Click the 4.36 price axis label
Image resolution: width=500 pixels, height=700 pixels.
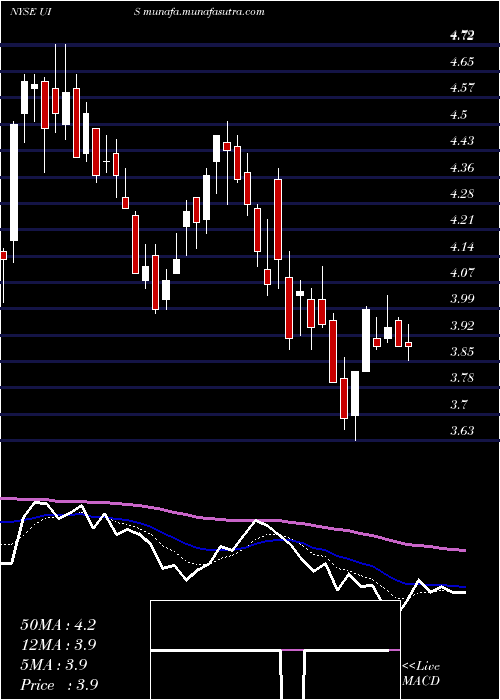[x=462, y=168]
